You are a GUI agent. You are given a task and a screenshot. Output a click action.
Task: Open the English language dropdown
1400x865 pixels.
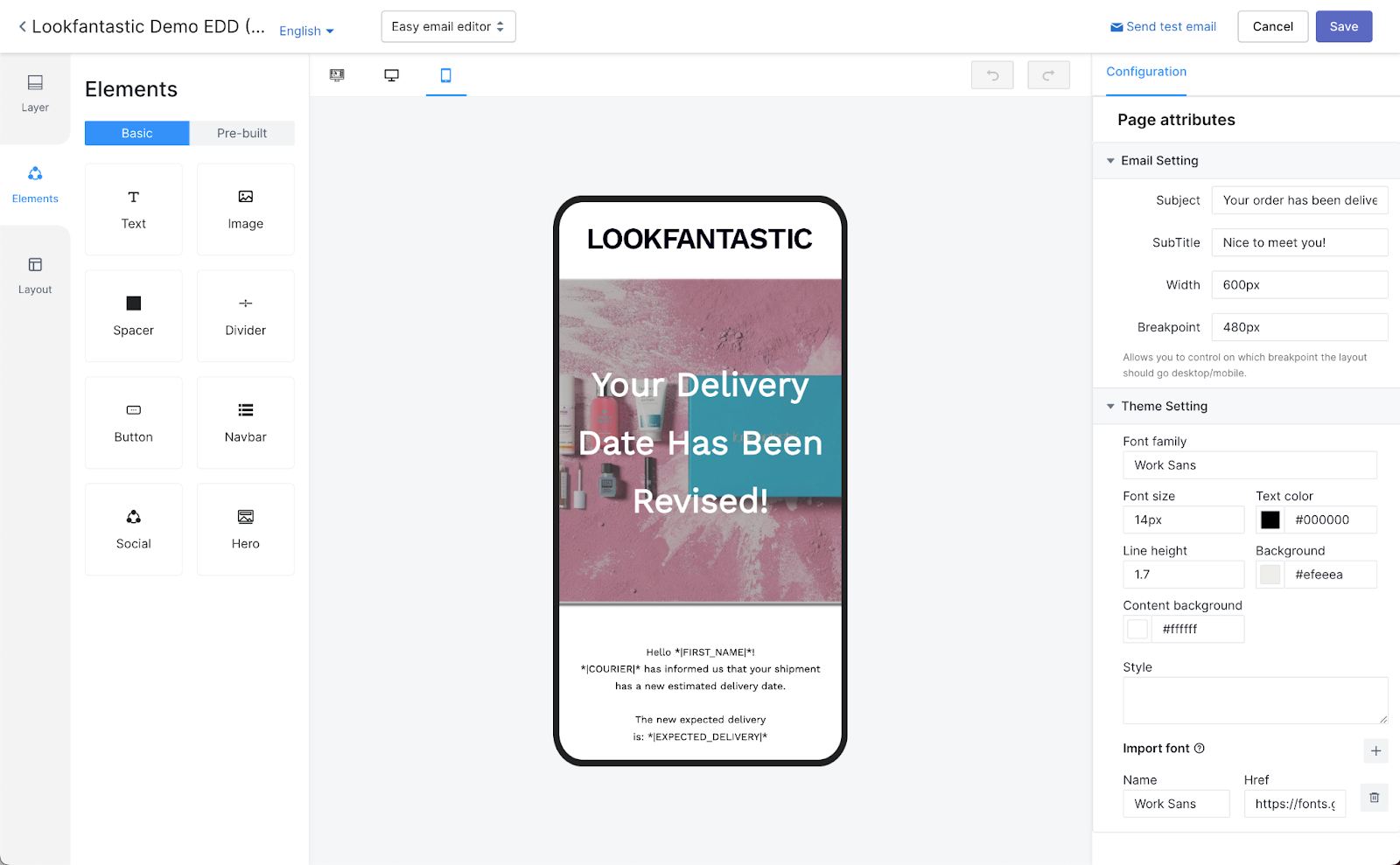coord(306,31)
